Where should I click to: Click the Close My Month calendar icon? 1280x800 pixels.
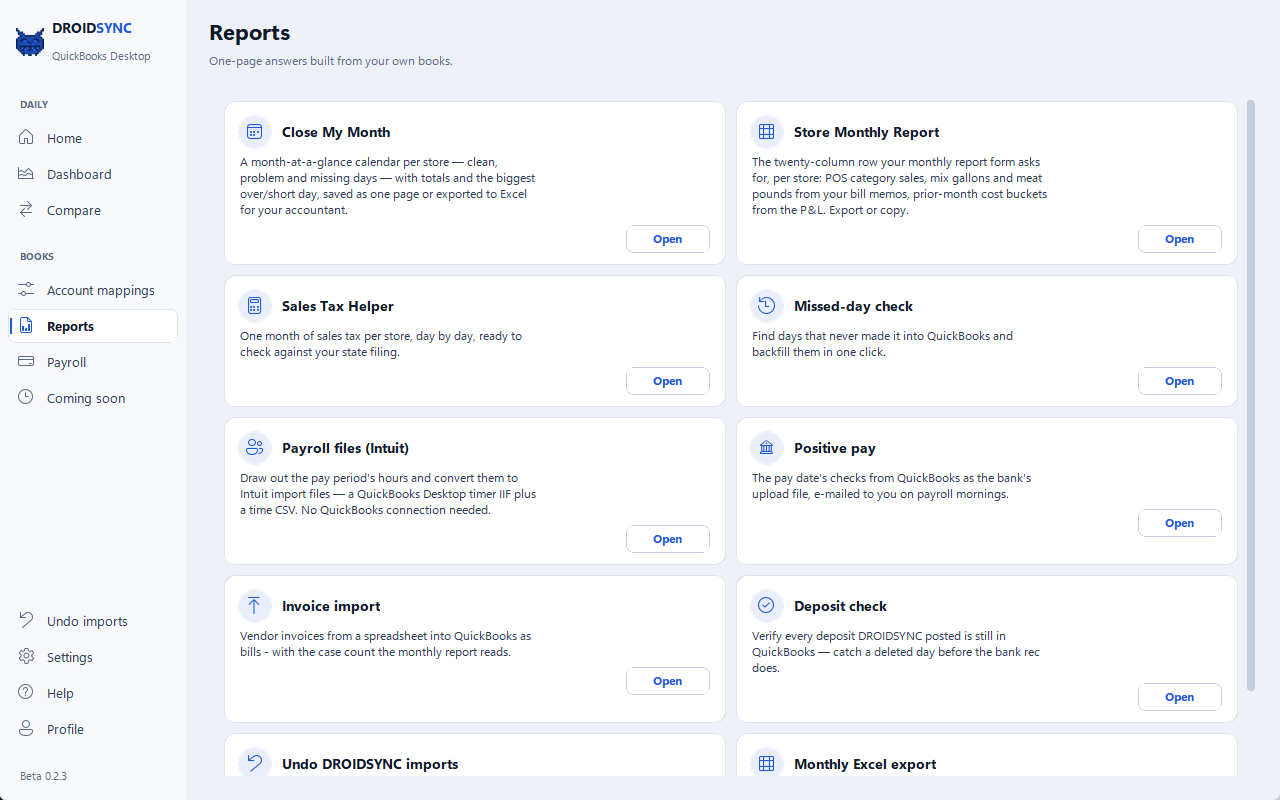[x=255, y=132]
